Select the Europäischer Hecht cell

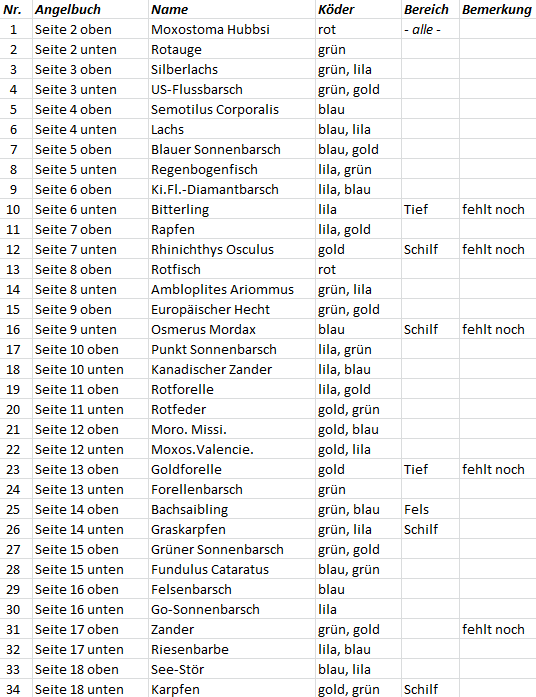232,309
